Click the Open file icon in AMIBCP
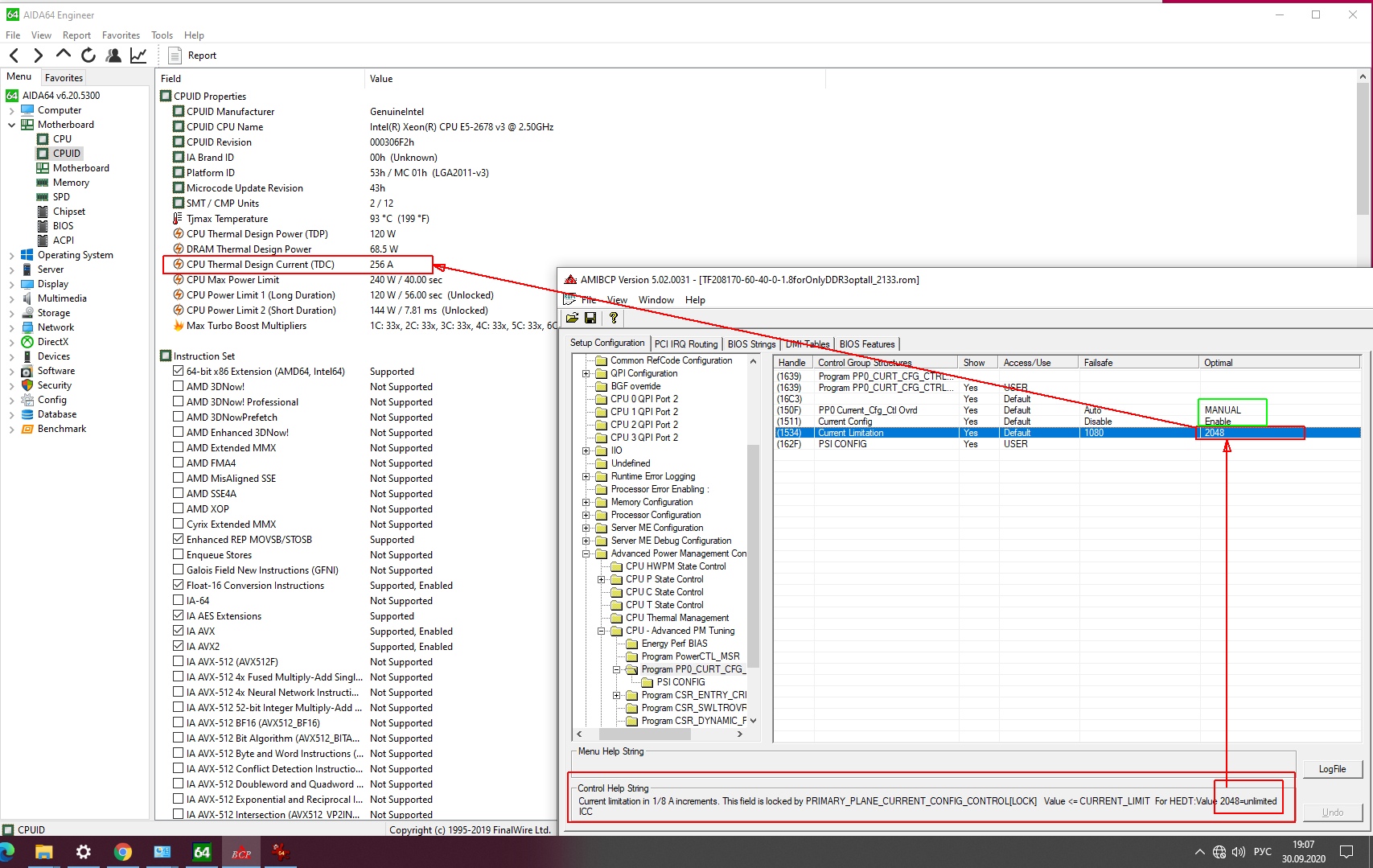 pos(572,319)
